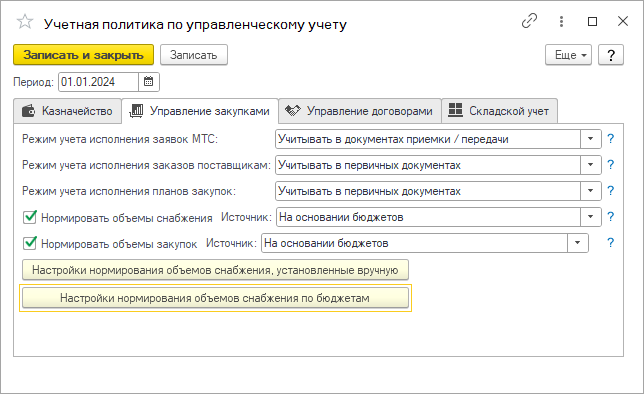The image size is (644, 394).
Task: Copy link using the chain icon
Action: tap(529, 21)
